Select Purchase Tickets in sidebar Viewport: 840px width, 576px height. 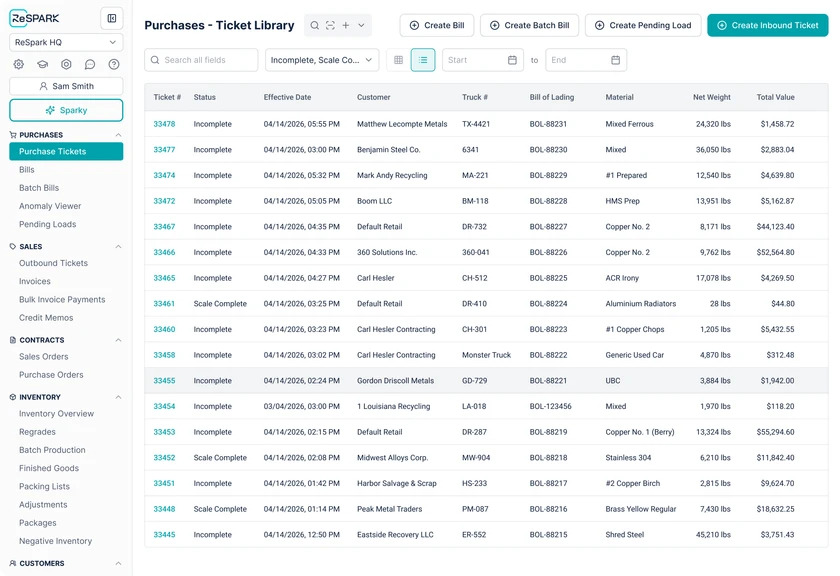click(x=66, y=152)
